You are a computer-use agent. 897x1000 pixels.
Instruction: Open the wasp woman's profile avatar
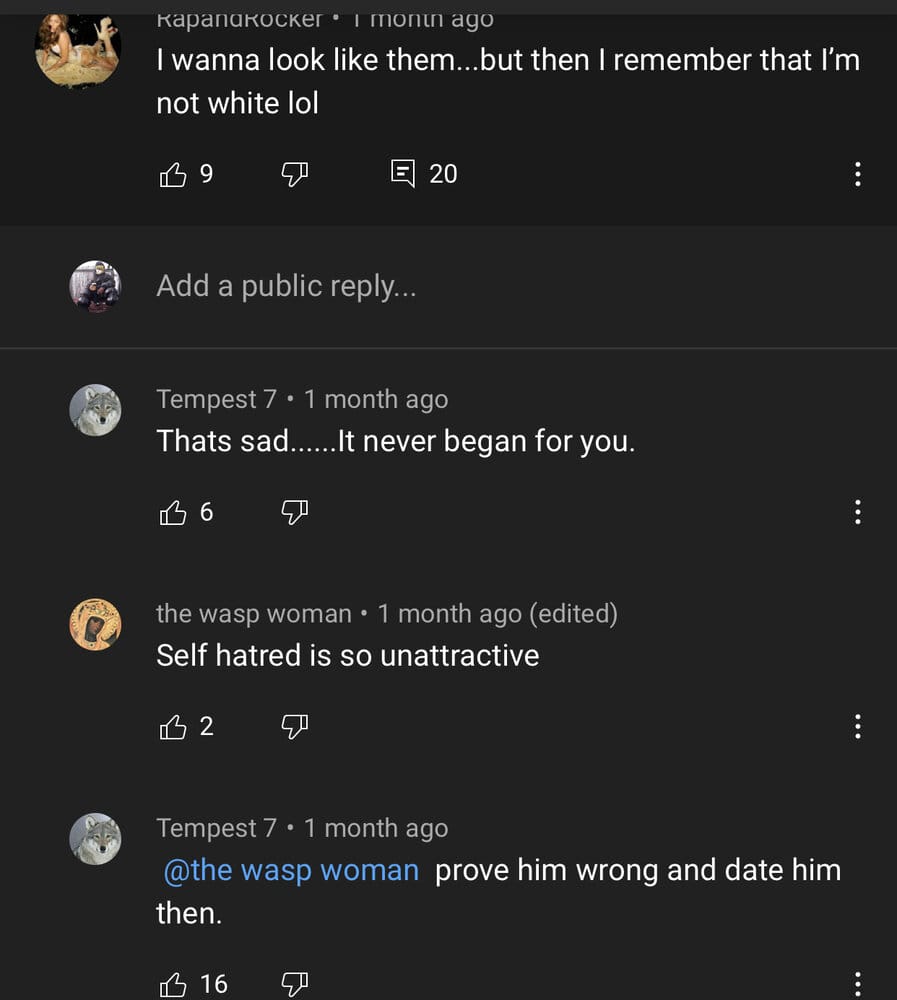(95, 624)
